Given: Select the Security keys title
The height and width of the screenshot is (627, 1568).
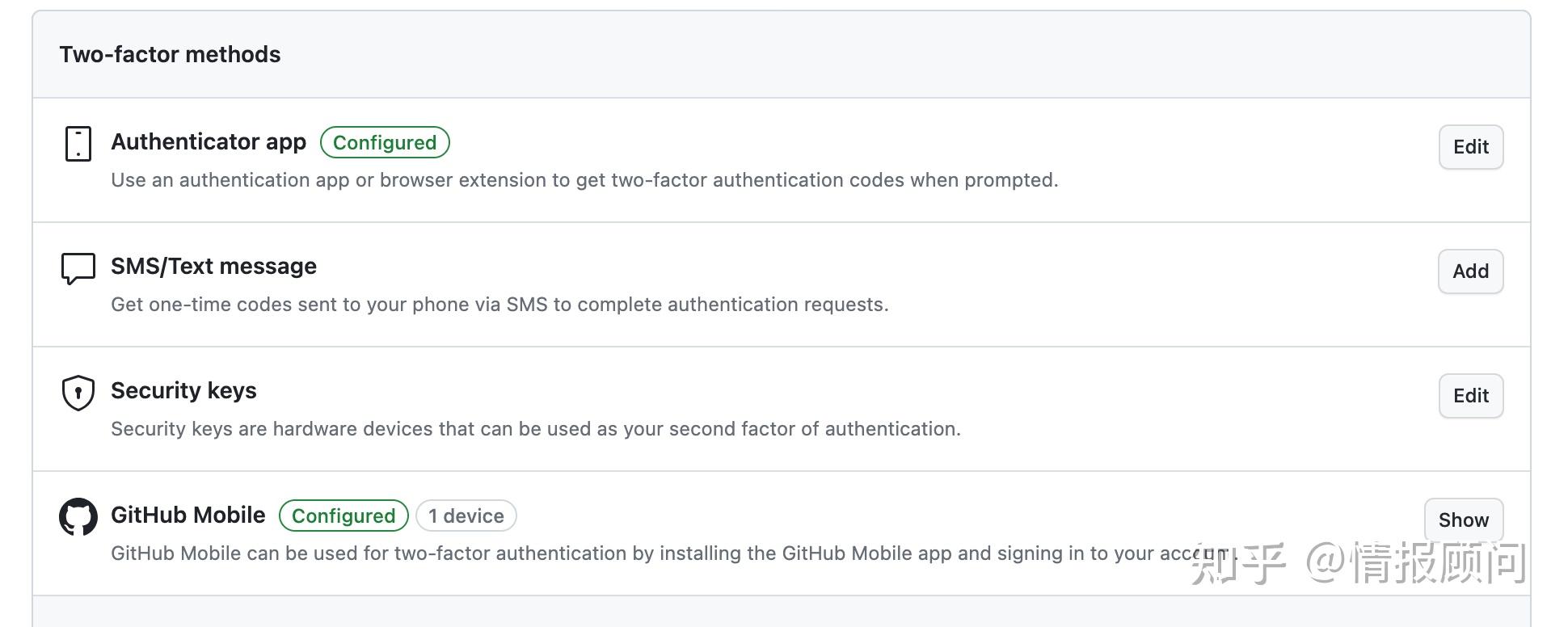Looking at the screenshot, I should (x=183, y=391).
